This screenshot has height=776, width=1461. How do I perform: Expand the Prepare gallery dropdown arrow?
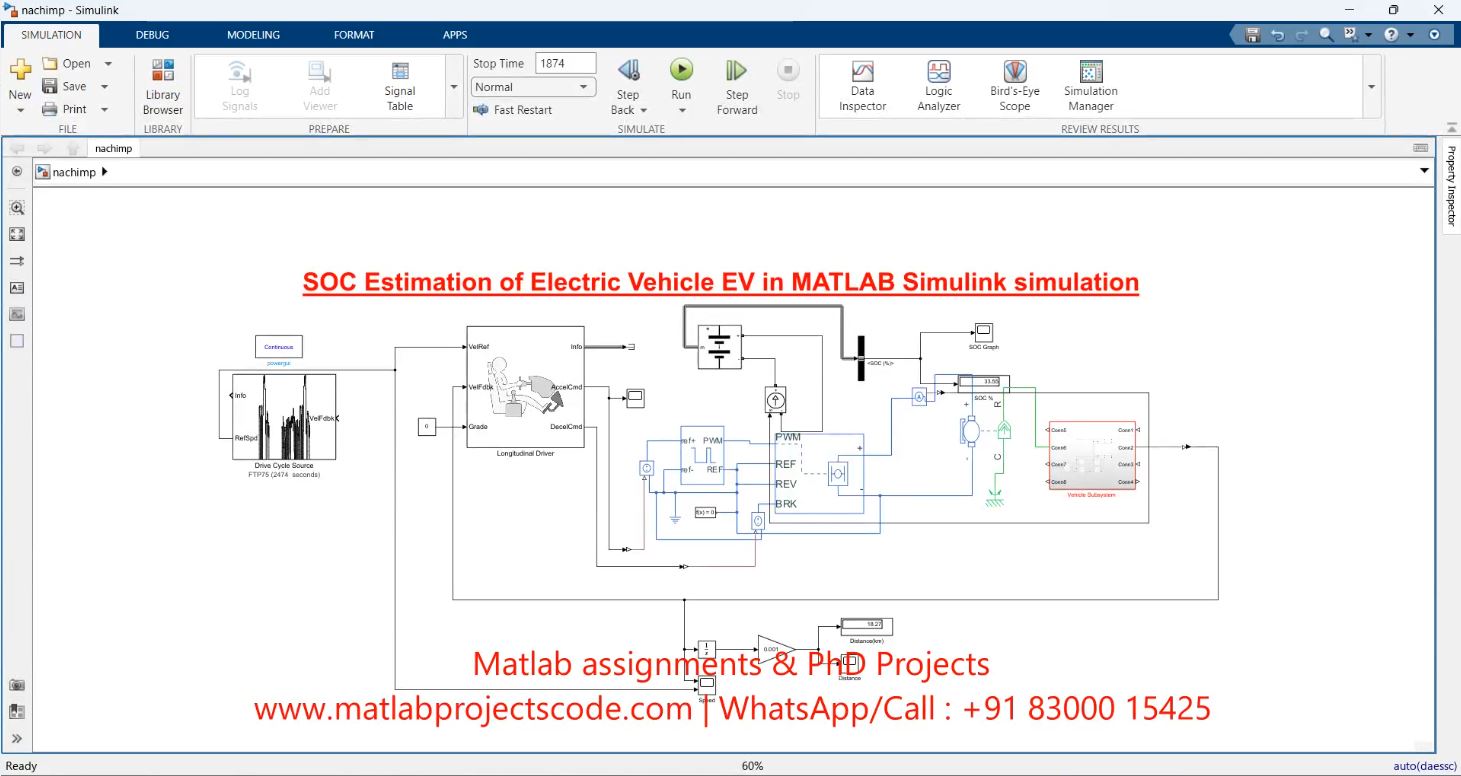click(x=455, y=87)
